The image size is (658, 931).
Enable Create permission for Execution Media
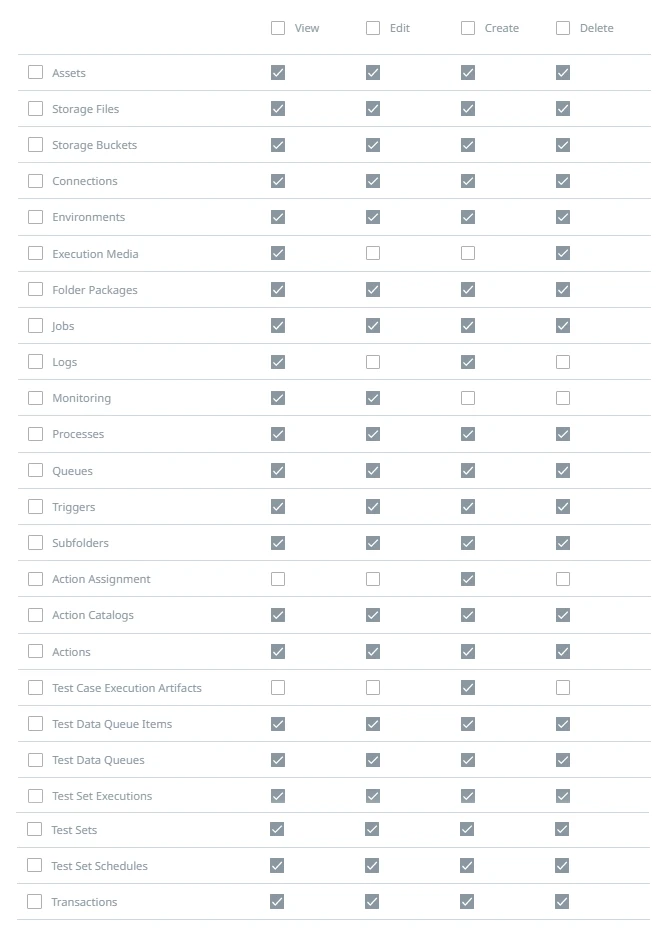[468, 253]
